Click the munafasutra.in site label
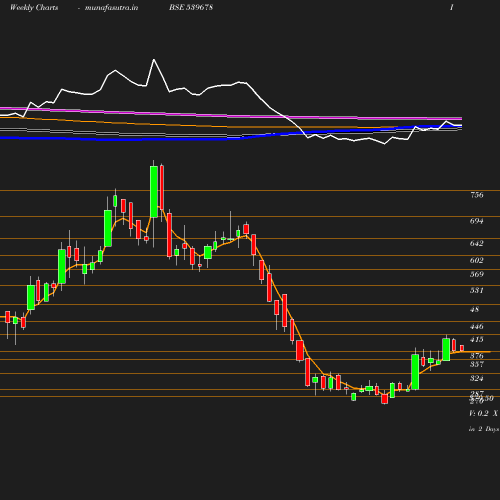This screenshot has width=500, height=500. click(x=111, y=8)
